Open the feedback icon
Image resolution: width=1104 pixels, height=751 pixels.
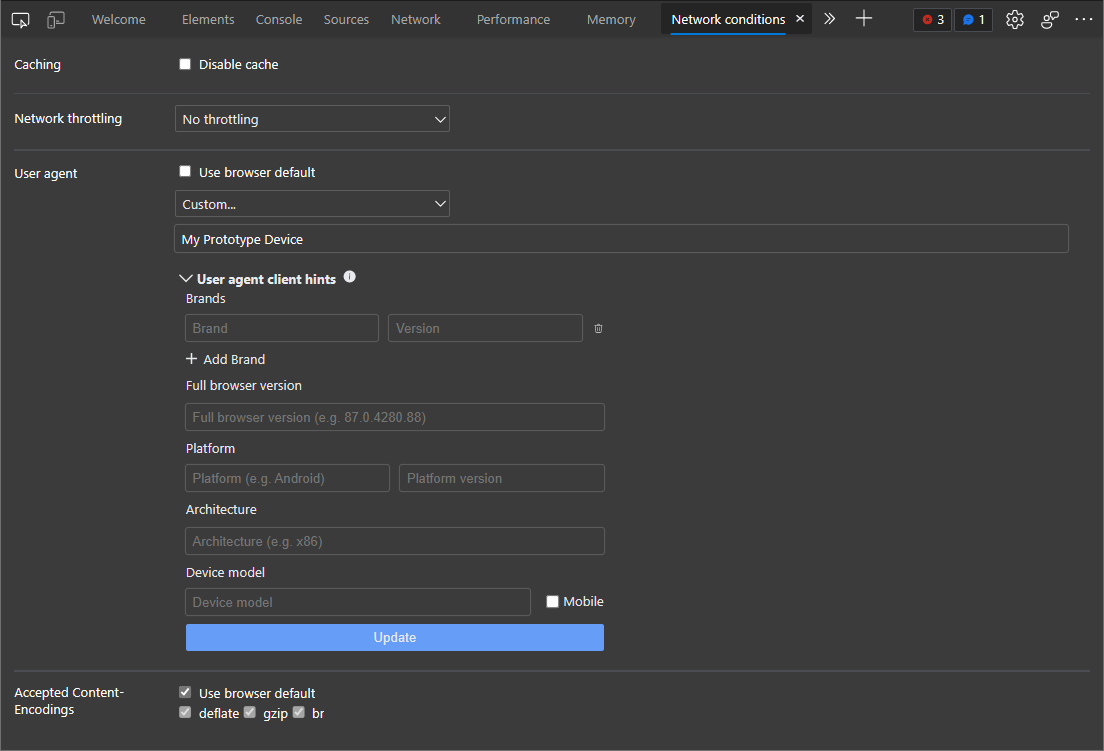(1049, 19)
